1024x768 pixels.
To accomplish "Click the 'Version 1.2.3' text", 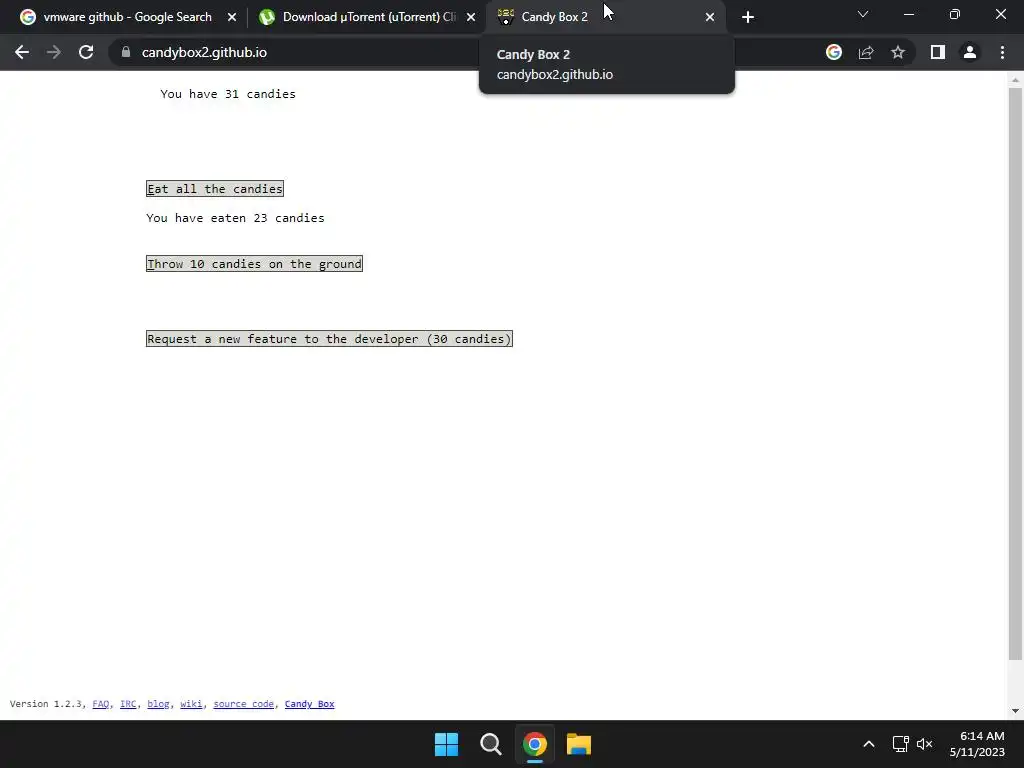I will tap(46, 704).
